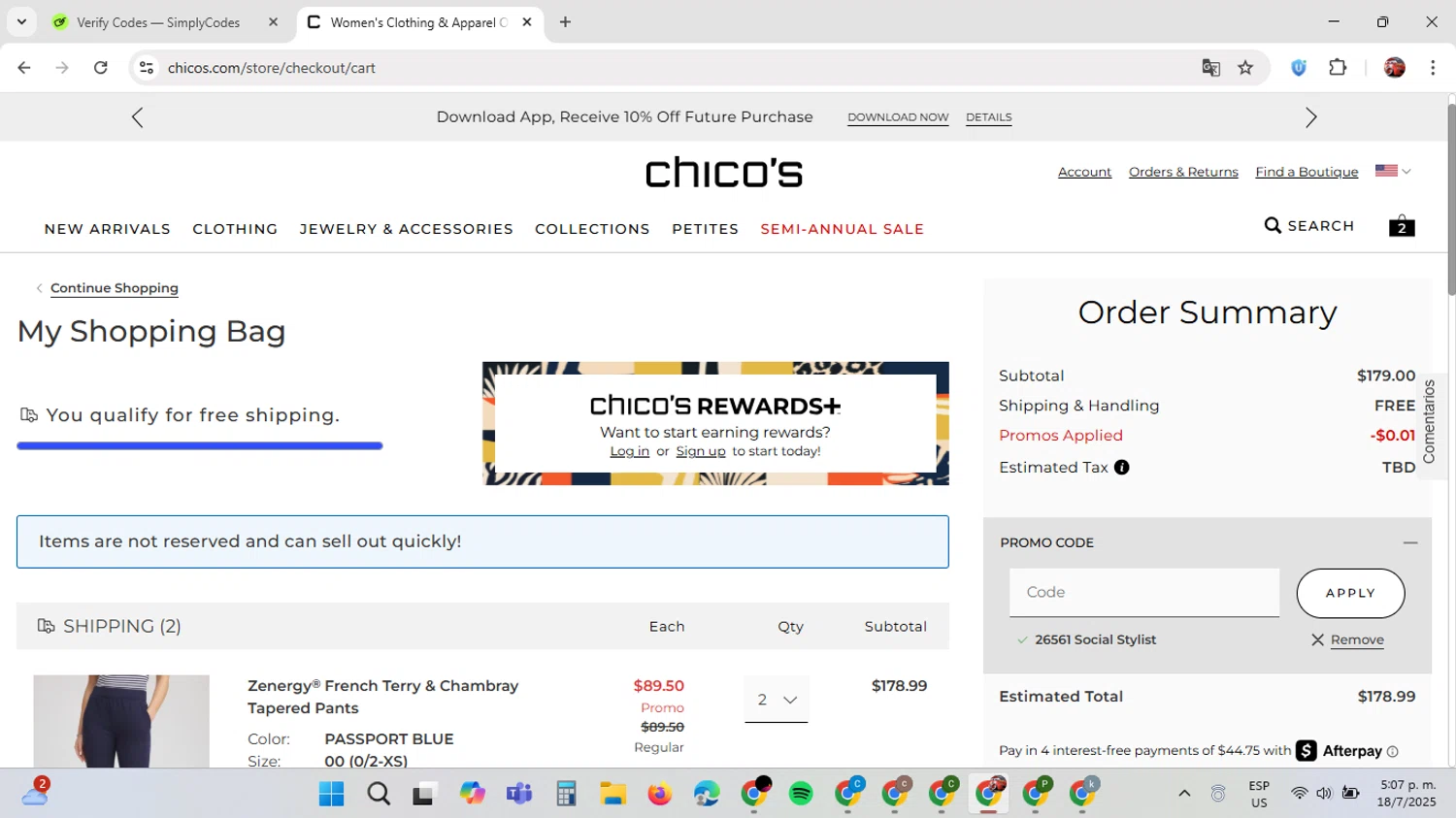Screen dimensions: 1456x818
Task: Open the Zenergy French Terry pants product image
Action: tap(121, 721)
